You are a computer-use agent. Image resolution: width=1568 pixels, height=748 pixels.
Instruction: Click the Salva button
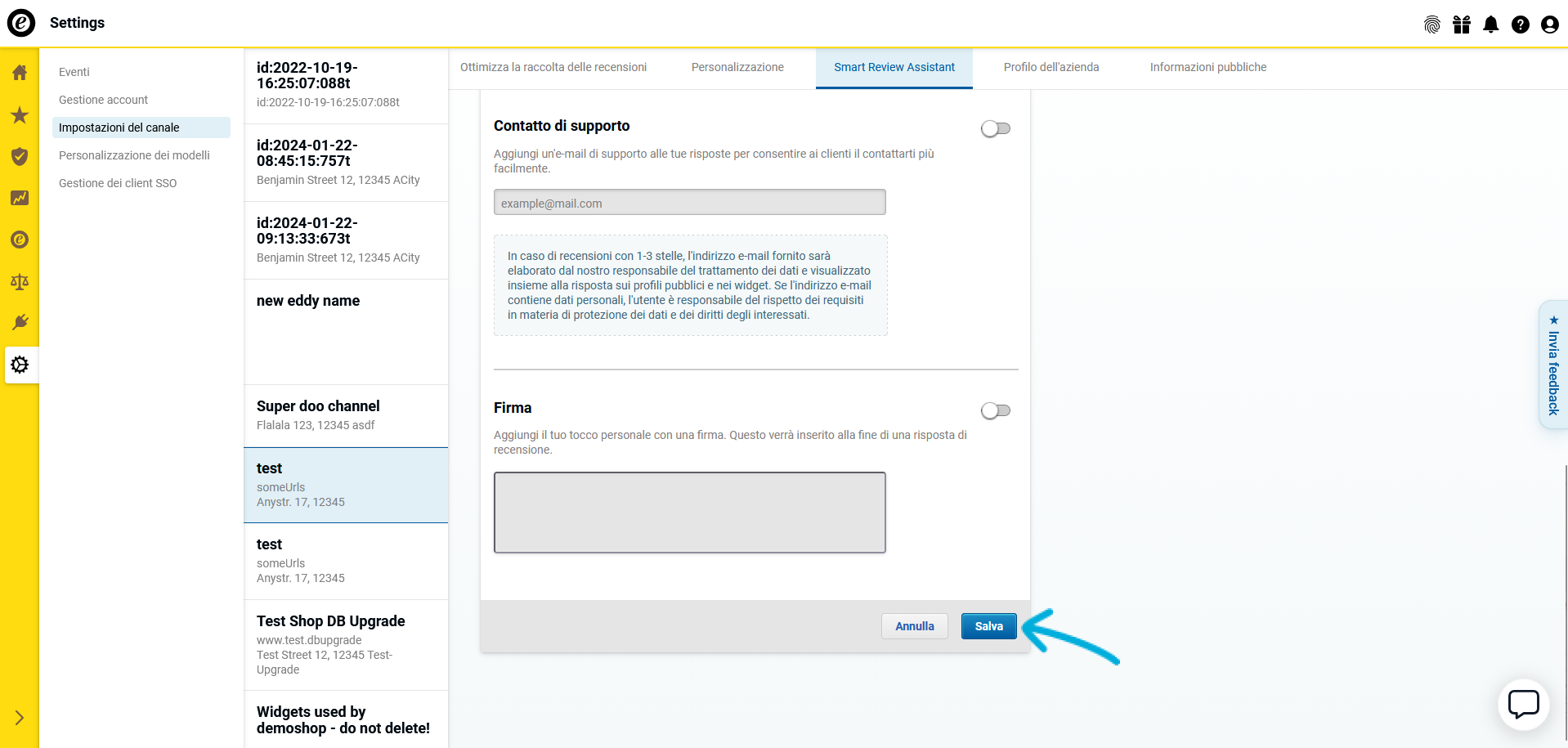point(988,626)
